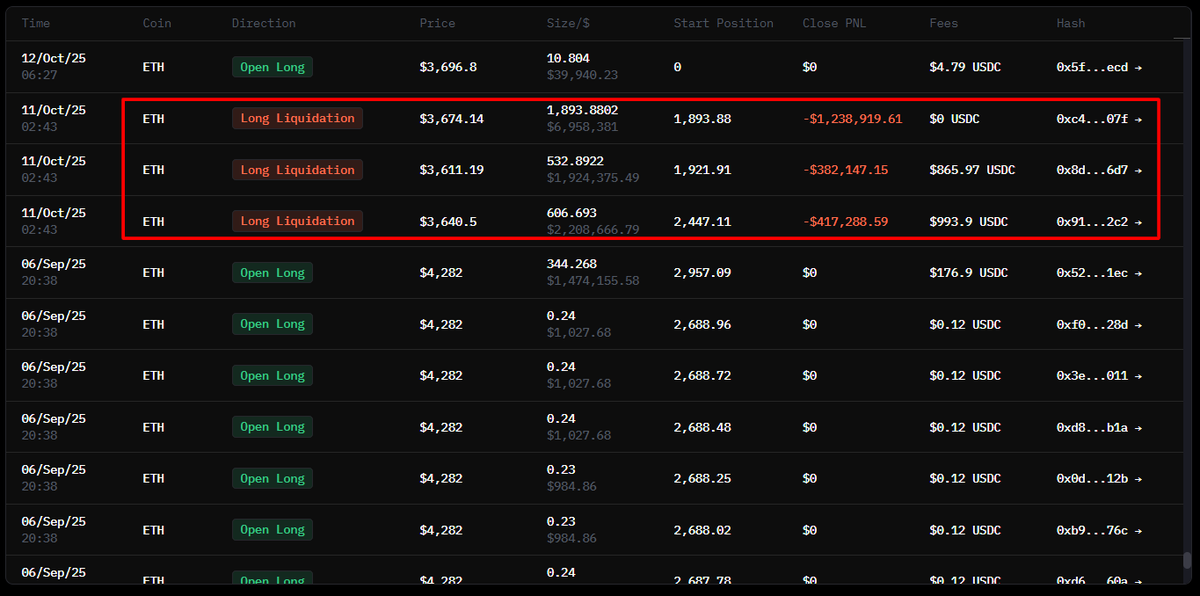Open transaction hash 0xf0...28d link
Screen dimensions: 1200x596
1098,324
